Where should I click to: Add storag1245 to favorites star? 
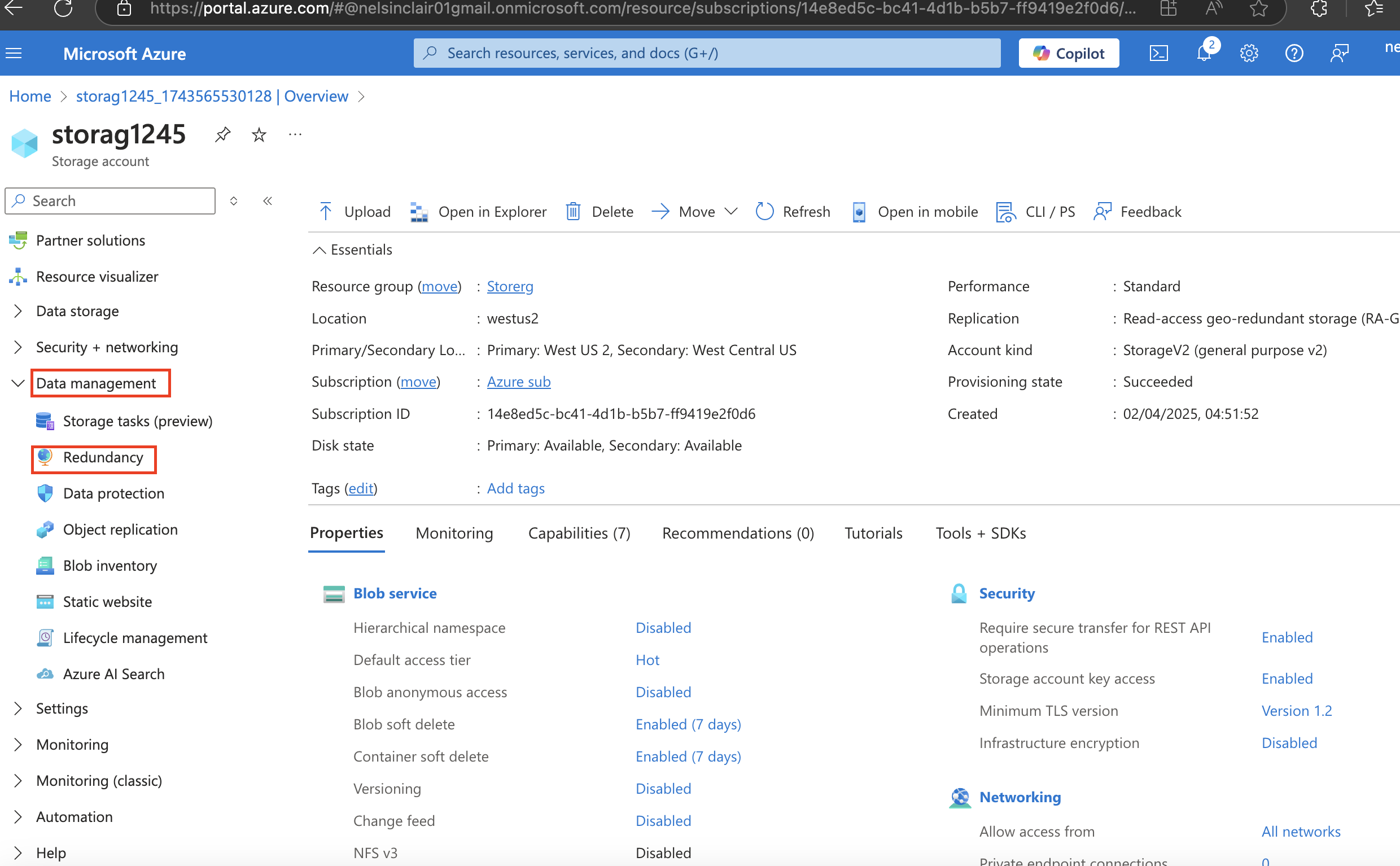[259, 134]
